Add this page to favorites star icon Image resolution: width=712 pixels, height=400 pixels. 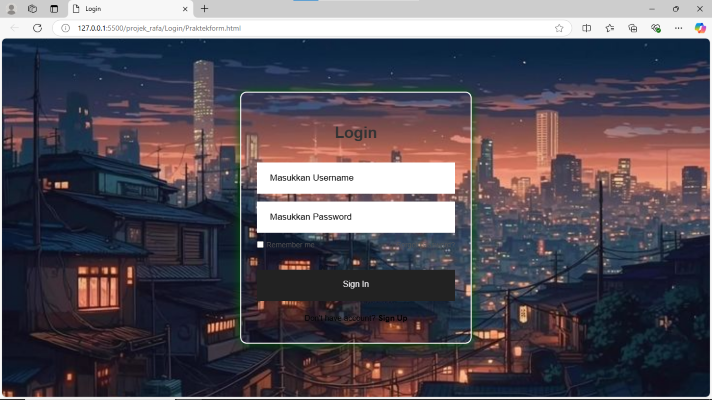click(x=559, y=28)
